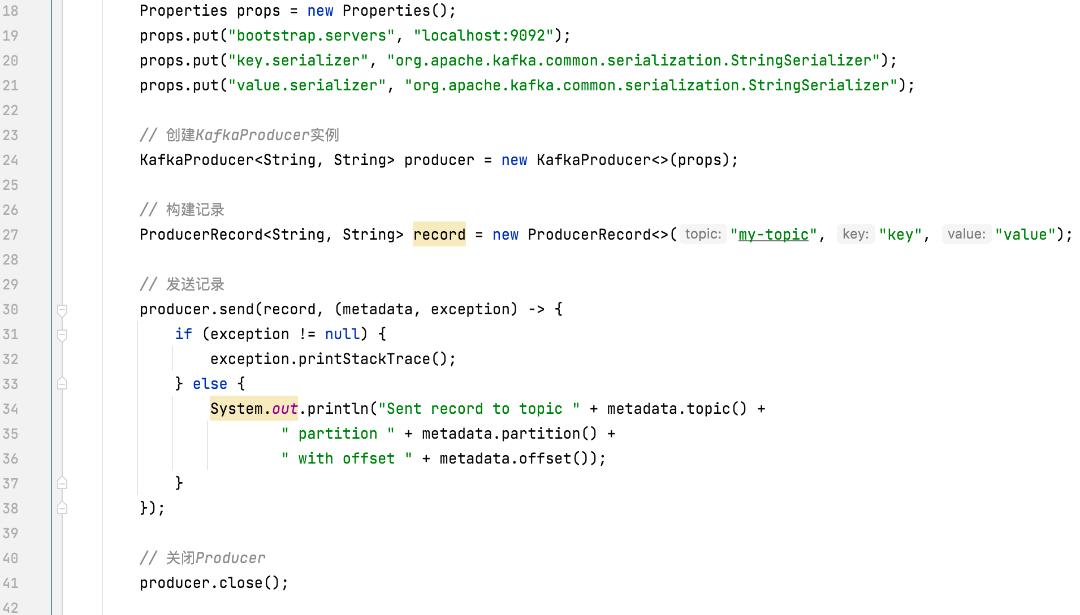Click the key: parameter hint

coord(855,234)
